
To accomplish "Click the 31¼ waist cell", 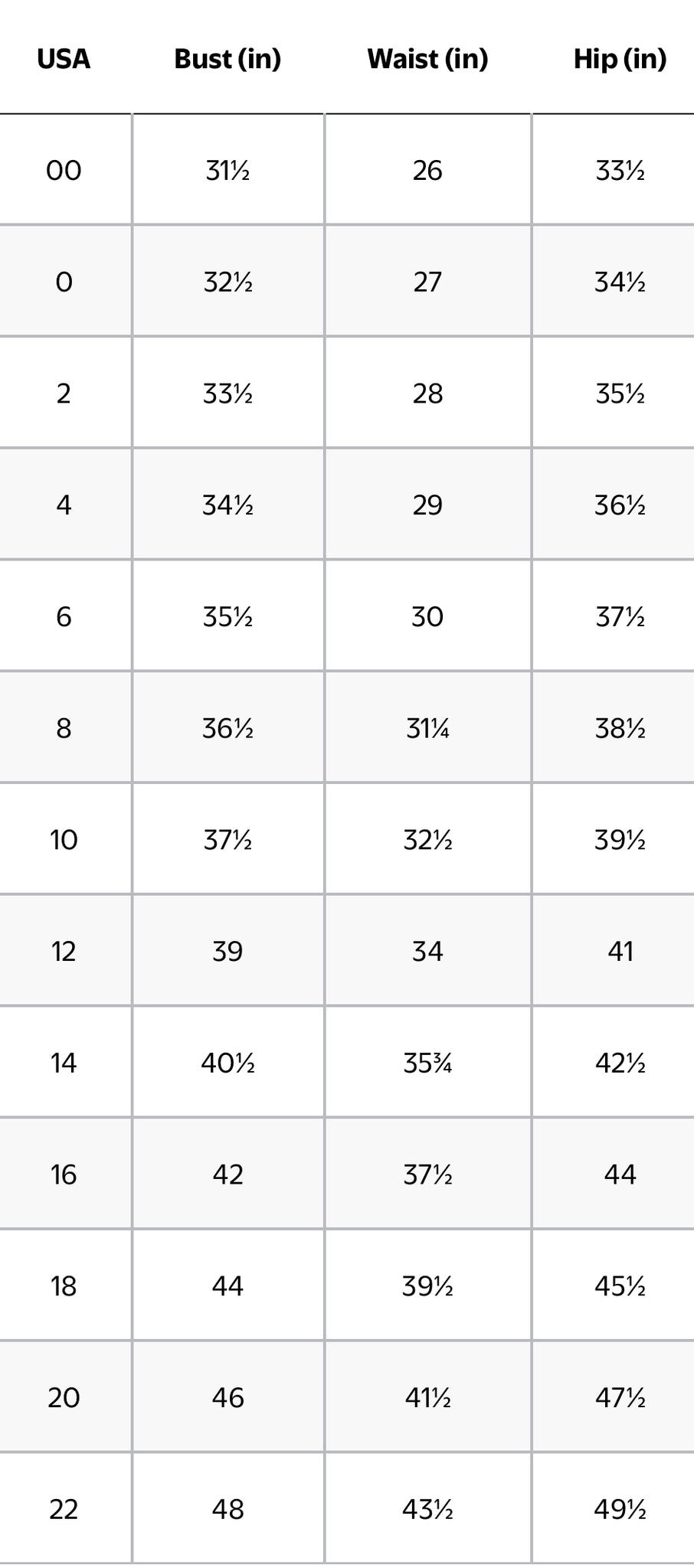I will [x=427, y=728].
